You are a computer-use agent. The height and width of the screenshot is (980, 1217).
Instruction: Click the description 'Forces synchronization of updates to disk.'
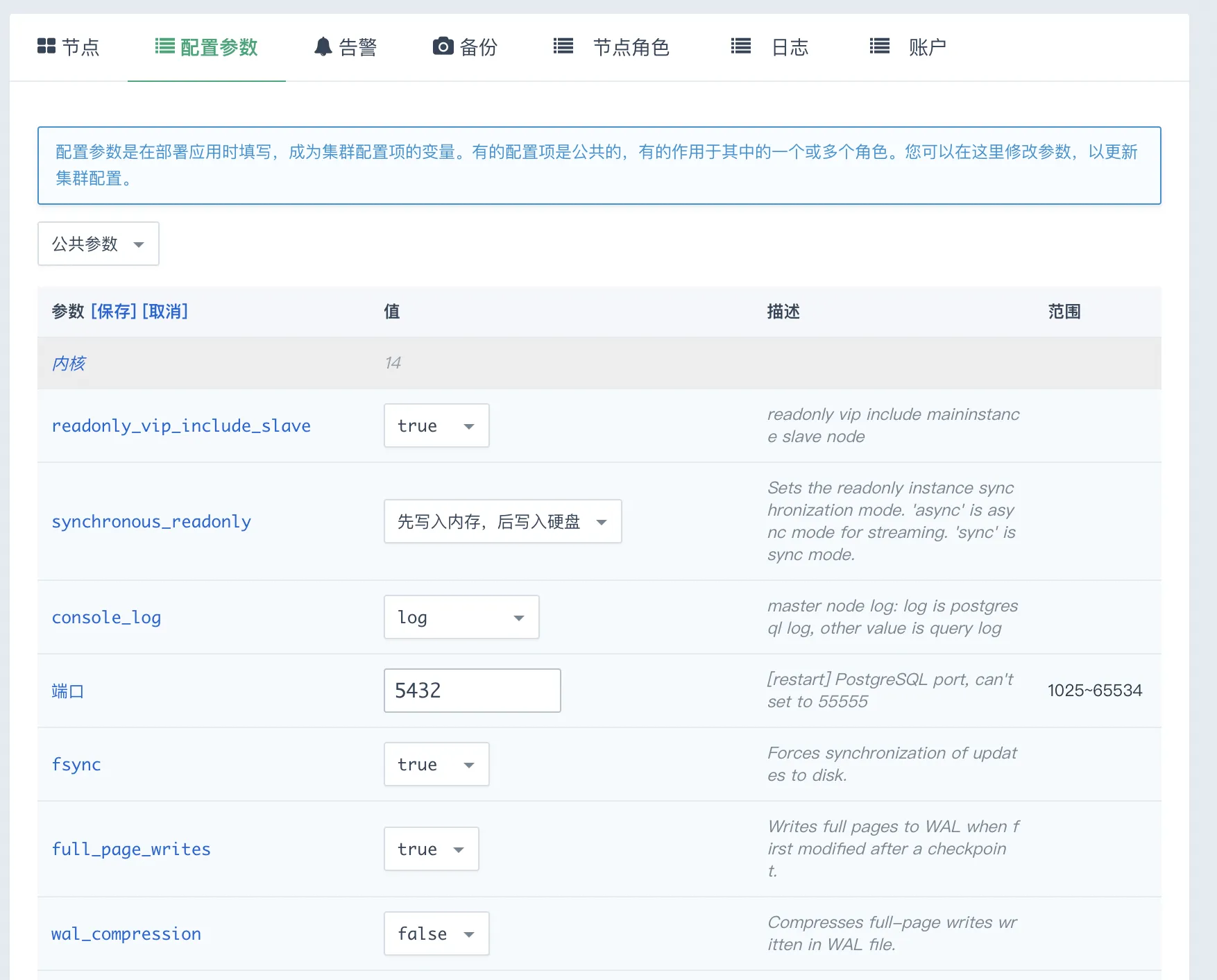pyautogui.click(x=892, y=764)
